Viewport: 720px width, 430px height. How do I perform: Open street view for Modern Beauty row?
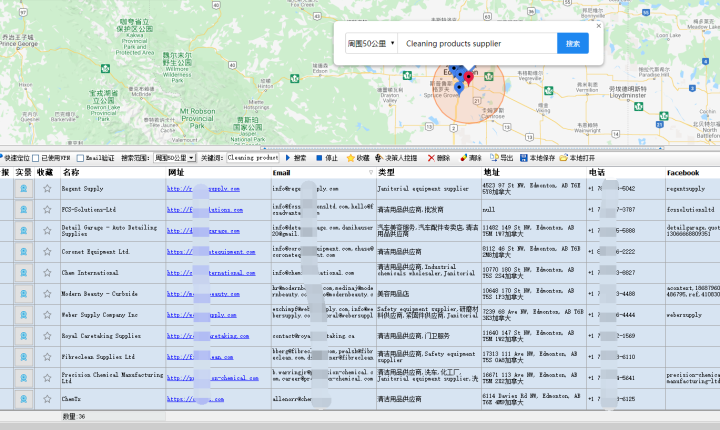(23, 294)
